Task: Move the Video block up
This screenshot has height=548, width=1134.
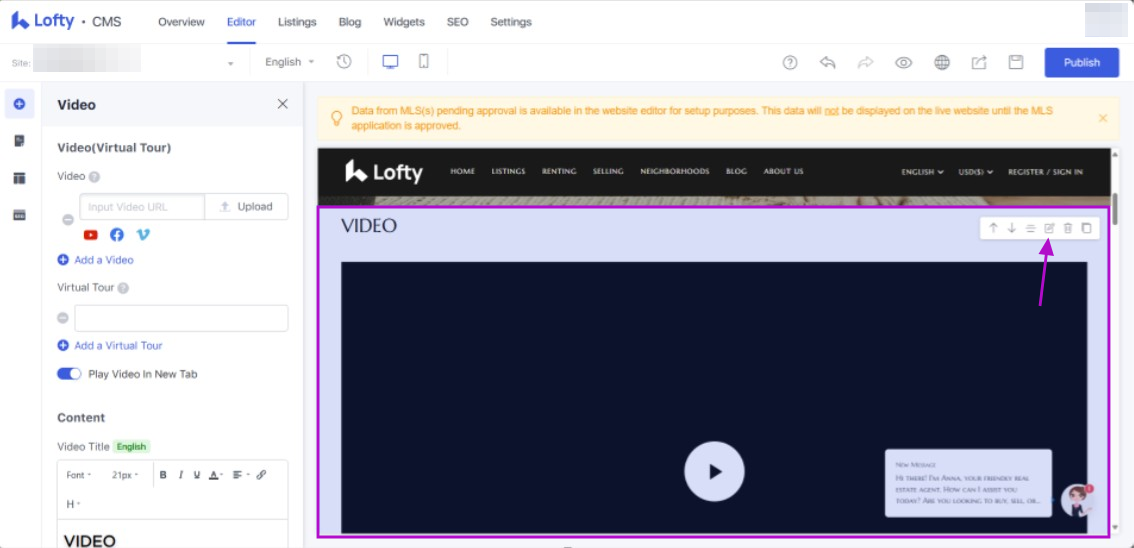Action: pos(993,229)
